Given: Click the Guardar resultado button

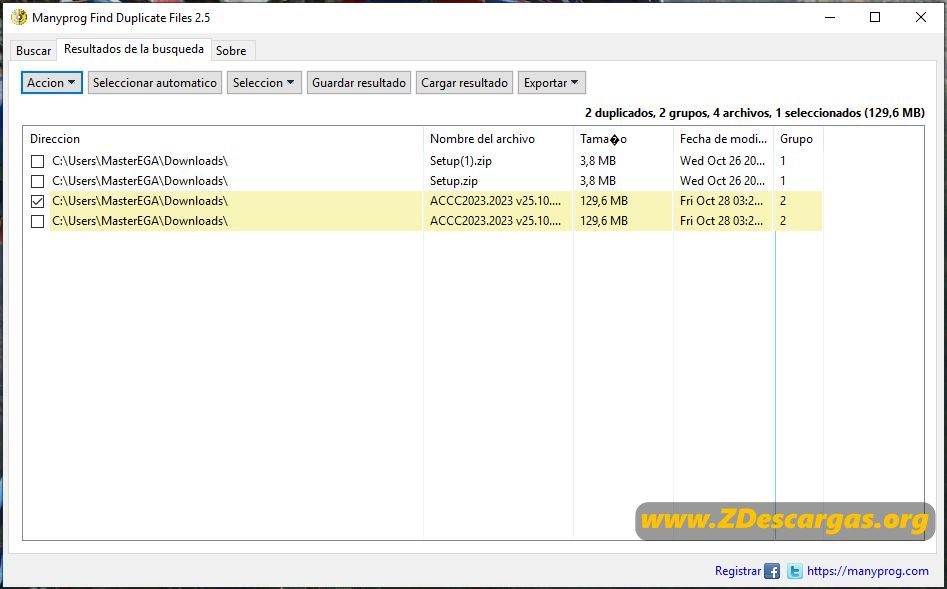Looking at the screenshot, I should [359, 83].
